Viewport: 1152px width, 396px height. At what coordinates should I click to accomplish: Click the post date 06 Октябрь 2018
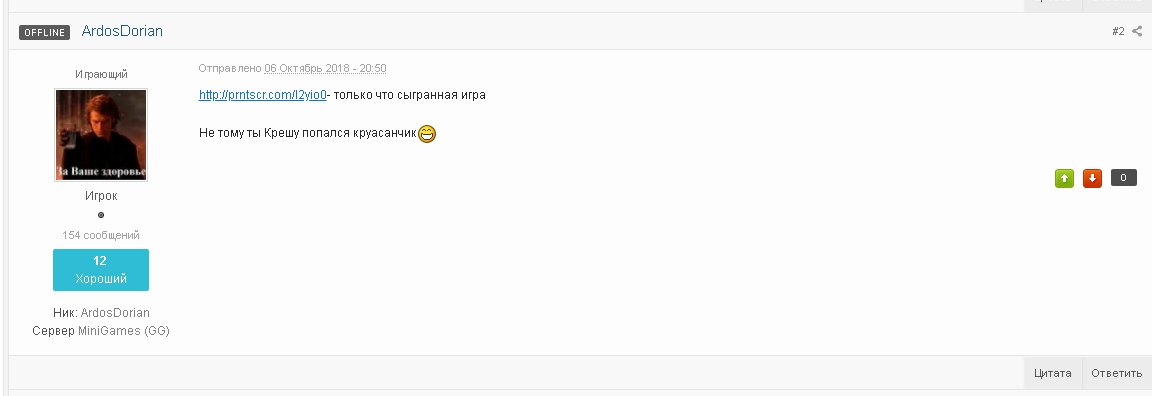tap(325, 68)
